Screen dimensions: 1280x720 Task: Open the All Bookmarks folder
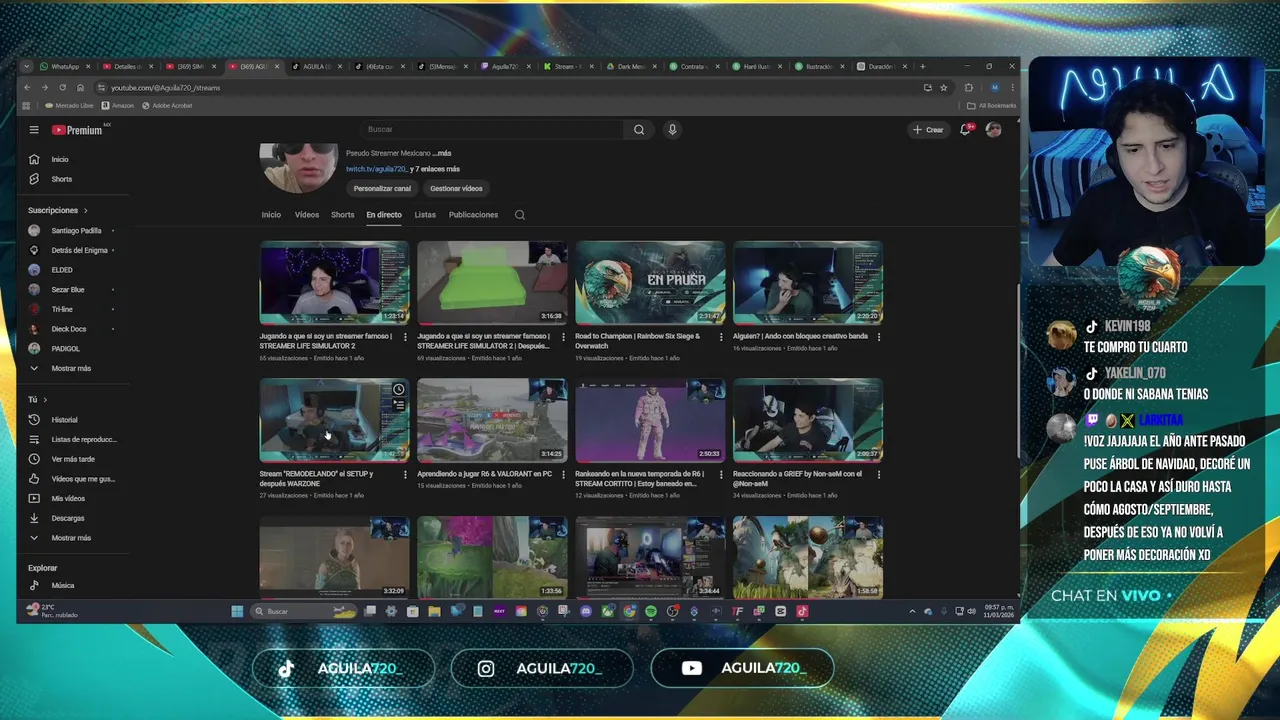991,105
